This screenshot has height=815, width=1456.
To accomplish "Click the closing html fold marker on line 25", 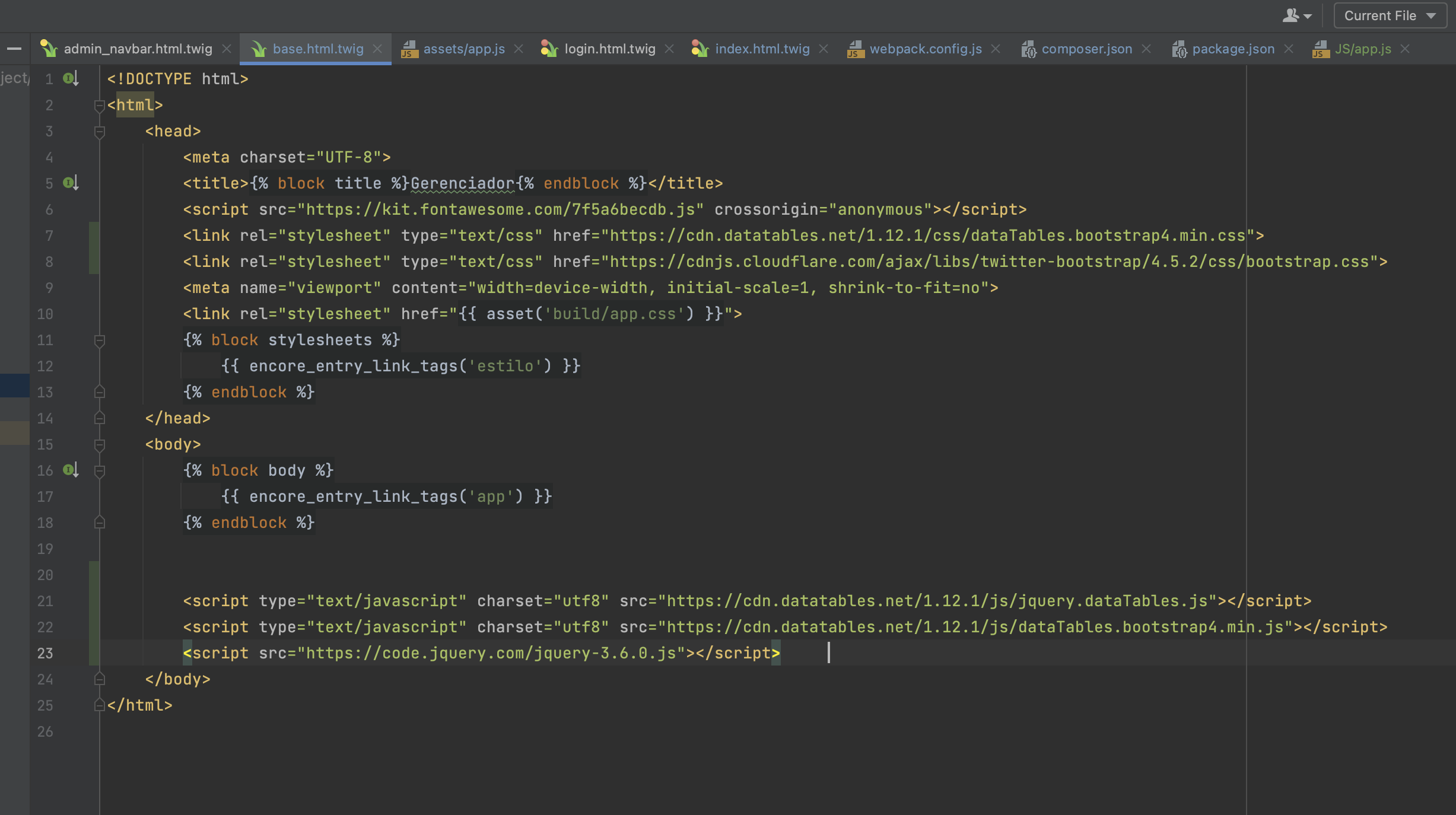I will (x=100, y=705).
